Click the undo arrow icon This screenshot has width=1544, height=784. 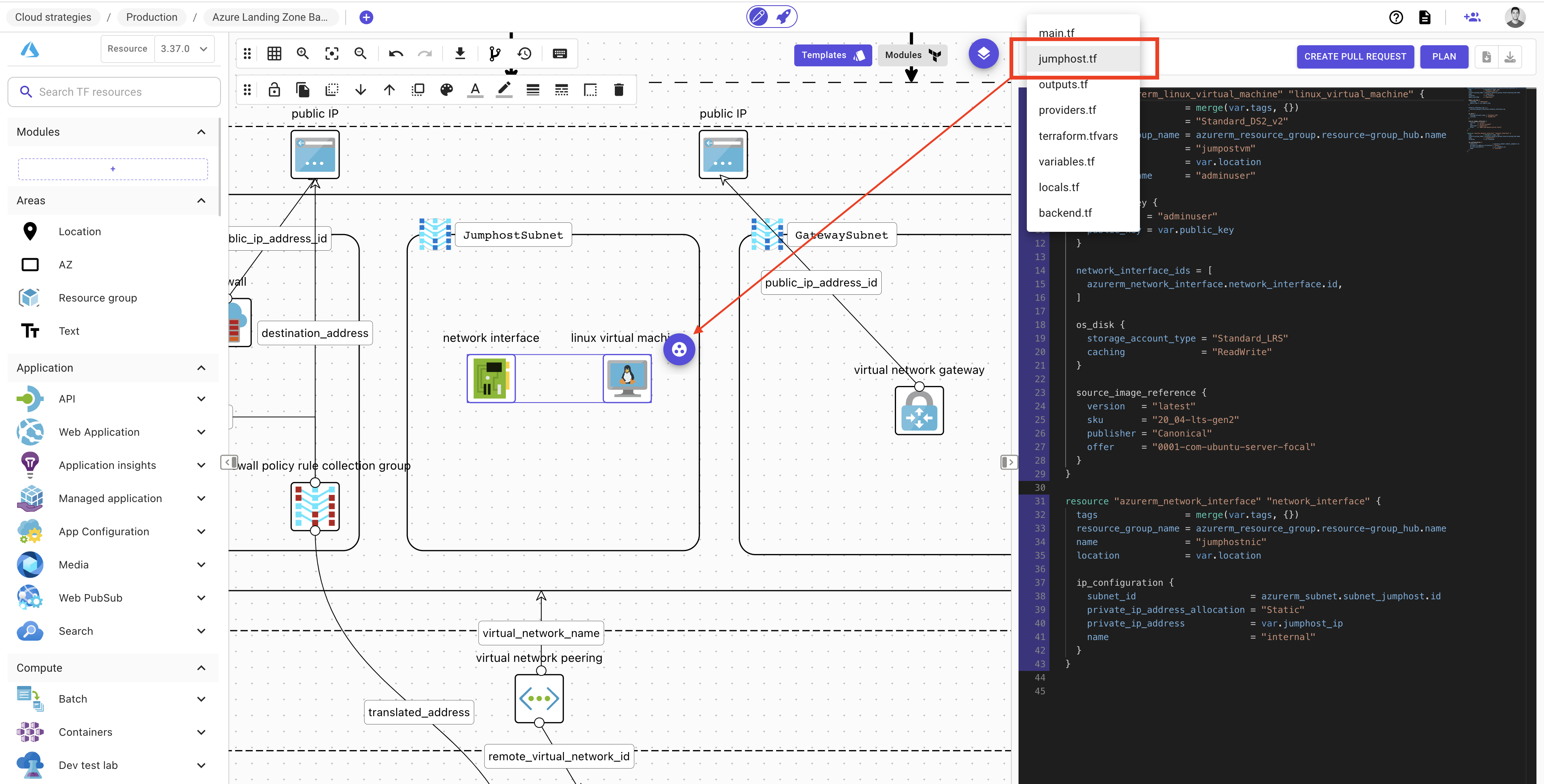(x=395, y=54)
